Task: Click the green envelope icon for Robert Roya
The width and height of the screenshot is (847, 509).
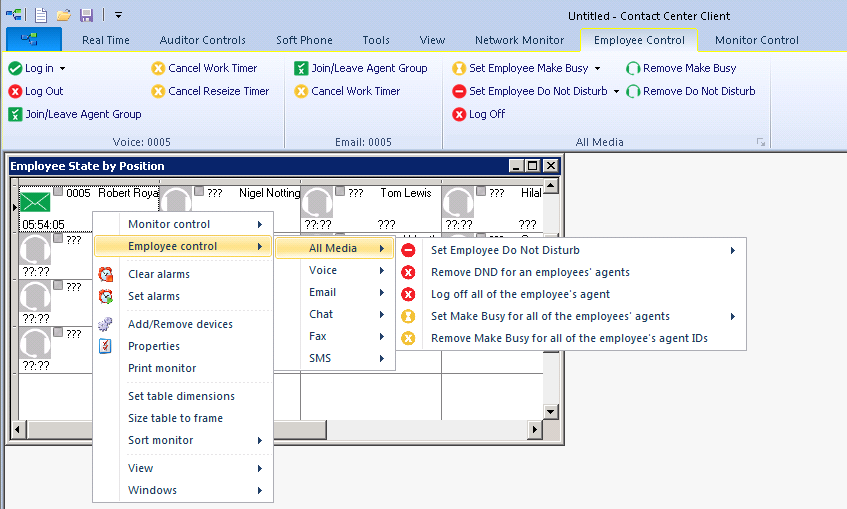Action: click(35, 203)
